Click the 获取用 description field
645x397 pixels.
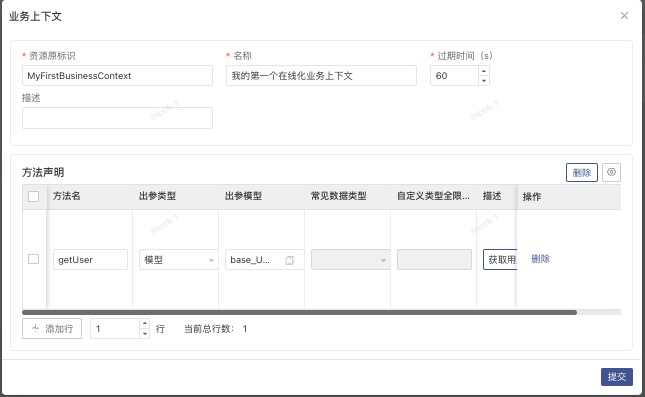tap(500, 260)
